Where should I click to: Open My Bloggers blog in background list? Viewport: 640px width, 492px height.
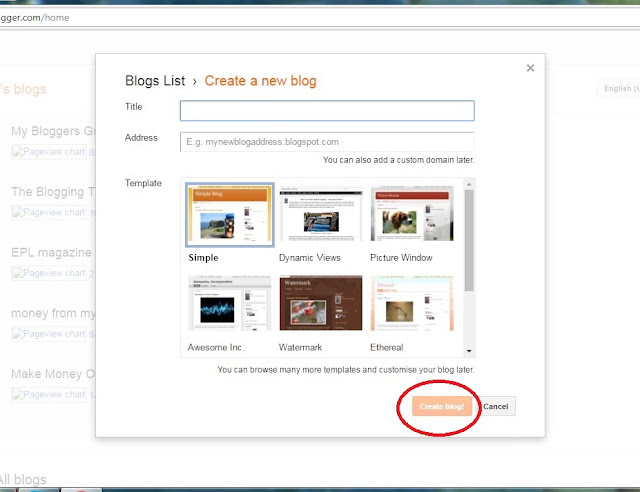click(x=53, y=131)
